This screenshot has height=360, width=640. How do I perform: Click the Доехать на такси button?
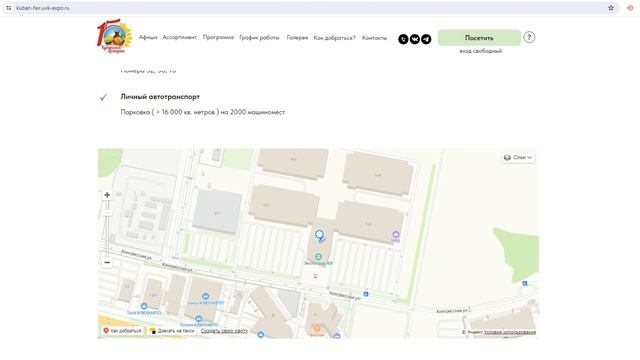(x=172, y=331)
